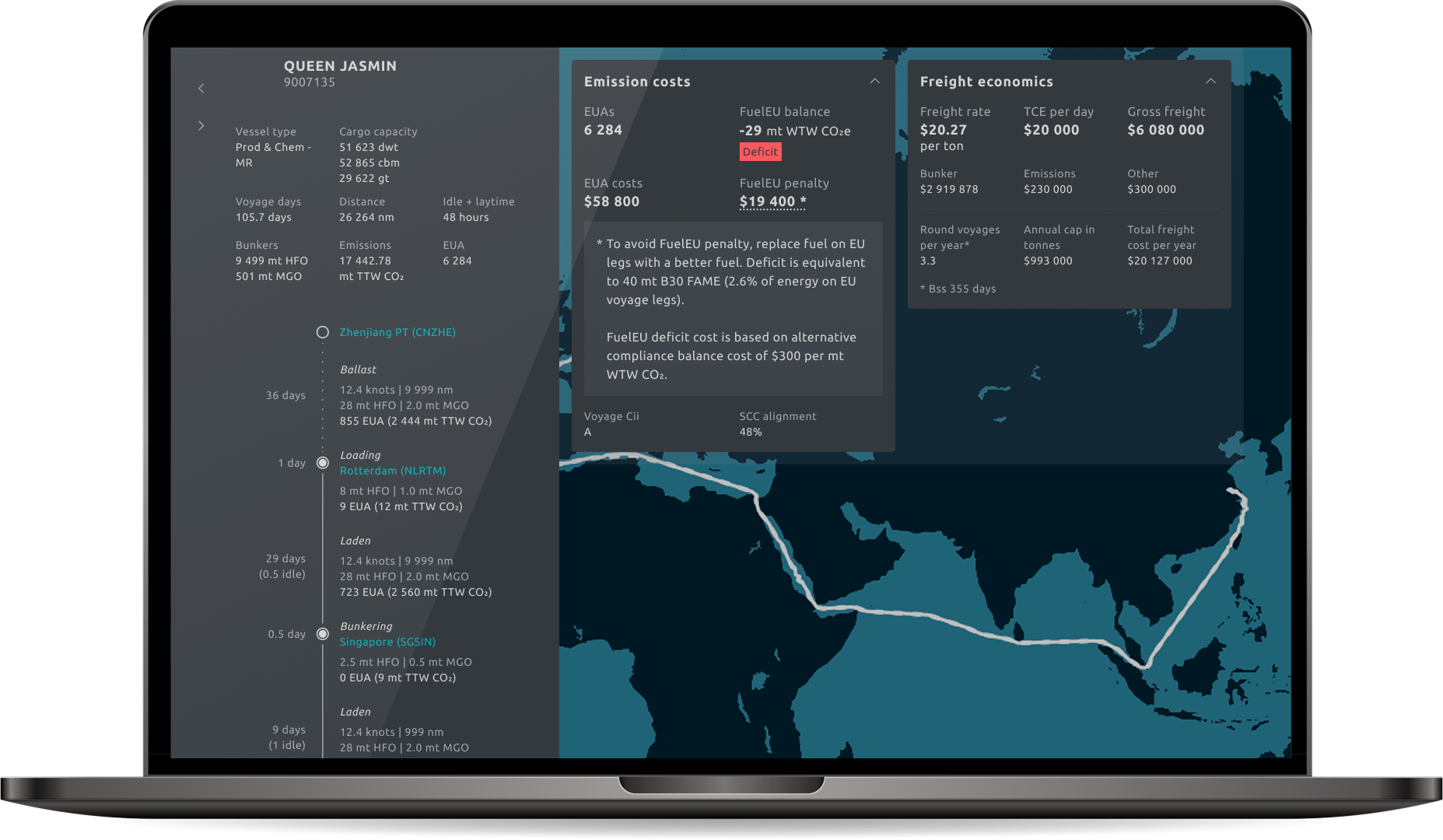This screenshot has width=1443, height=840.
Task: Click the Round voyages per year 3.3
Action: 927,261
